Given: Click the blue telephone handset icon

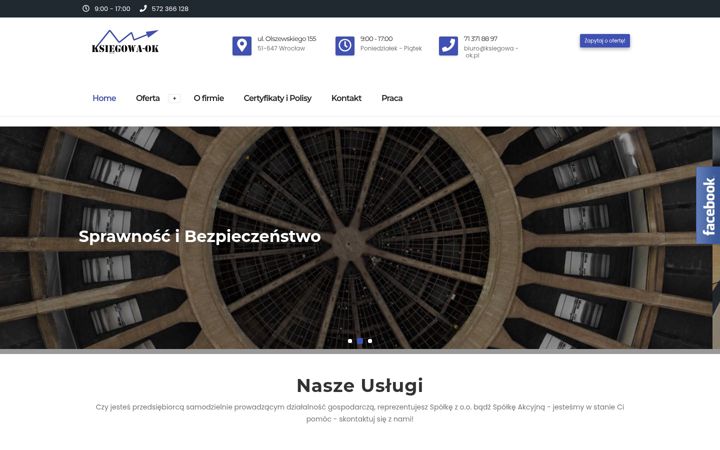Looking at the screenshot, I should pos(448,46).
